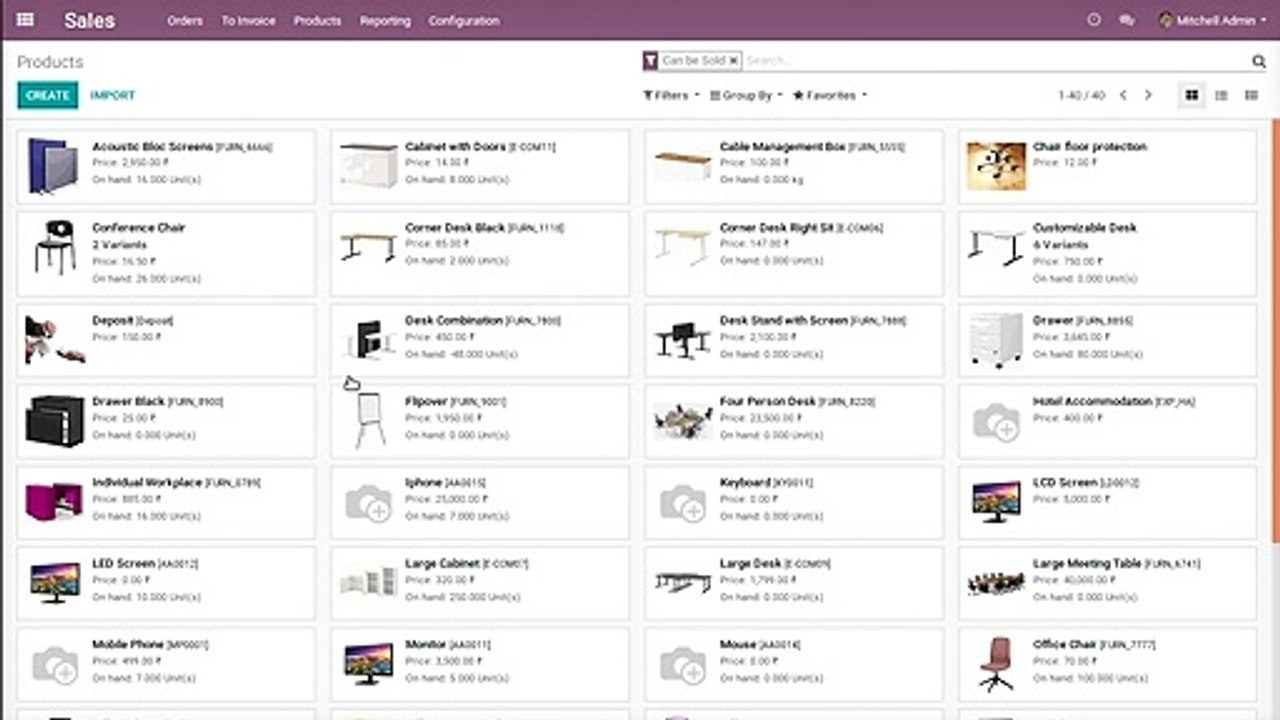This screenshot has height=720, width=1280.
Task: Click the 'Conference Chair' product name
Action: pos(138,228)
